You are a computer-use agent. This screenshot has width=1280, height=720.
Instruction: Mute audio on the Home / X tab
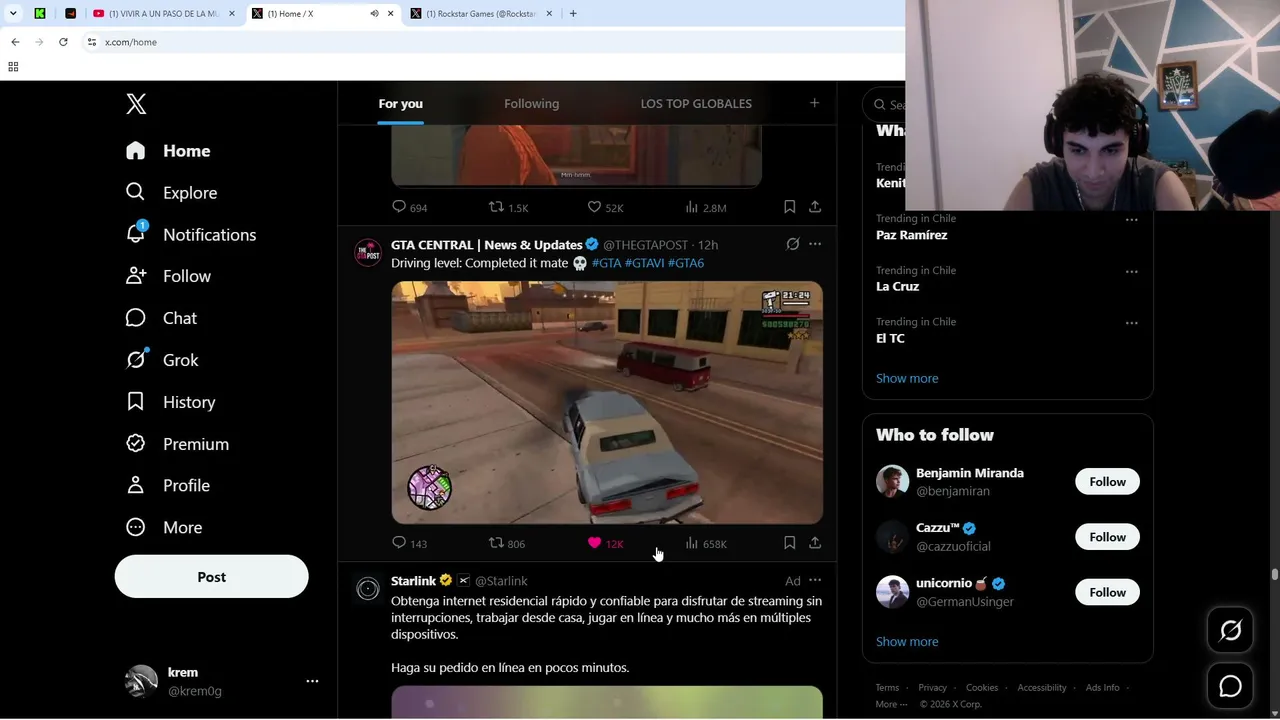click(374, 14)
